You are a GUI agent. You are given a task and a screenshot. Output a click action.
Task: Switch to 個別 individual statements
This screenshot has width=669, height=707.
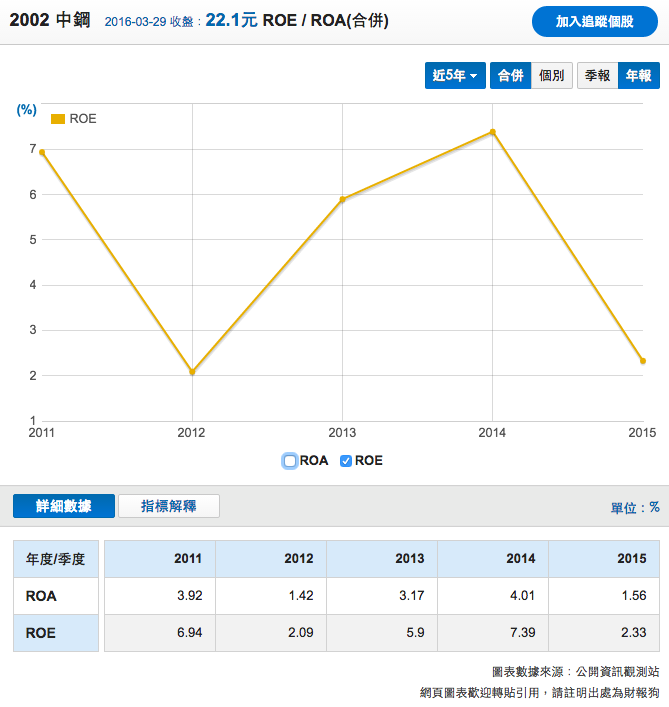[551, 76]
